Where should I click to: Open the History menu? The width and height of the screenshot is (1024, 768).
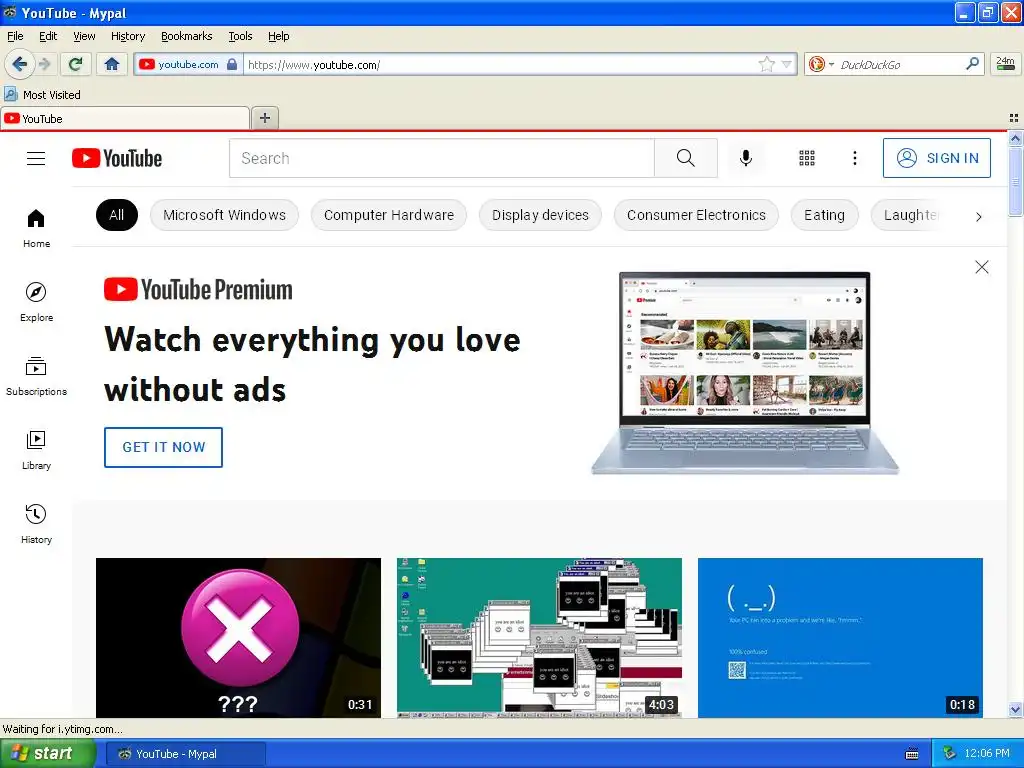127,36
